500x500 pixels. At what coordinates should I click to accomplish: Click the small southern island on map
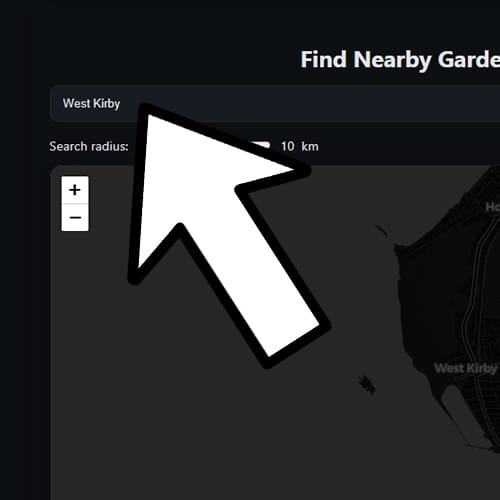[367, 384]
